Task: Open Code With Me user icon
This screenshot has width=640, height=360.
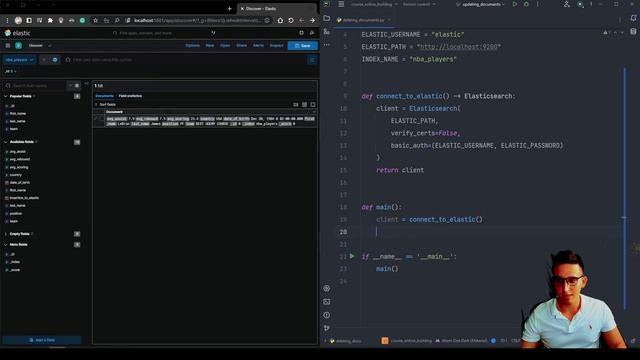Action: tap(567, 4)
